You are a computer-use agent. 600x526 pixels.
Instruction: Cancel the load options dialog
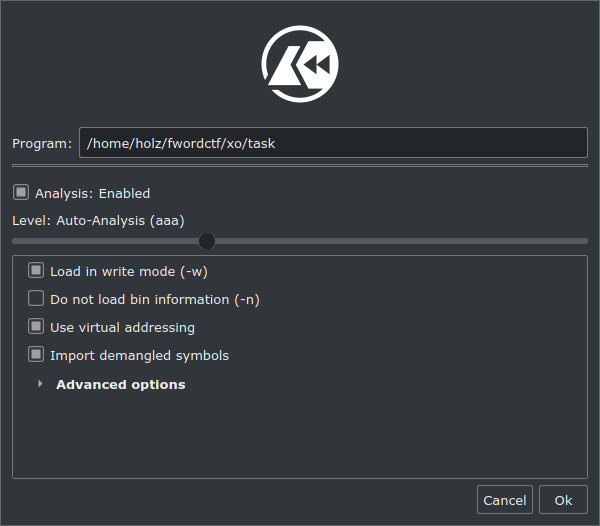click(505, 500)
